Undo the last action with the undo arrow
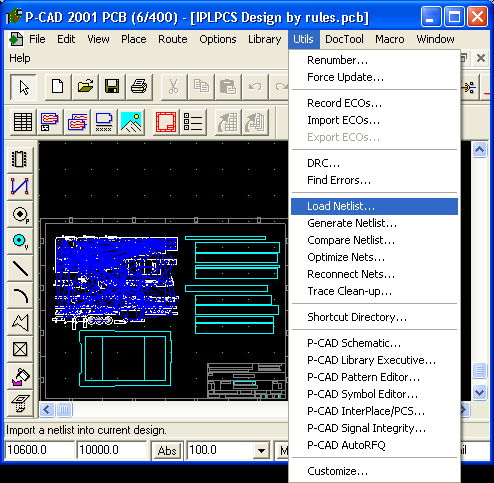The height and width of the screenshot is (483, 494). point(255,87)
